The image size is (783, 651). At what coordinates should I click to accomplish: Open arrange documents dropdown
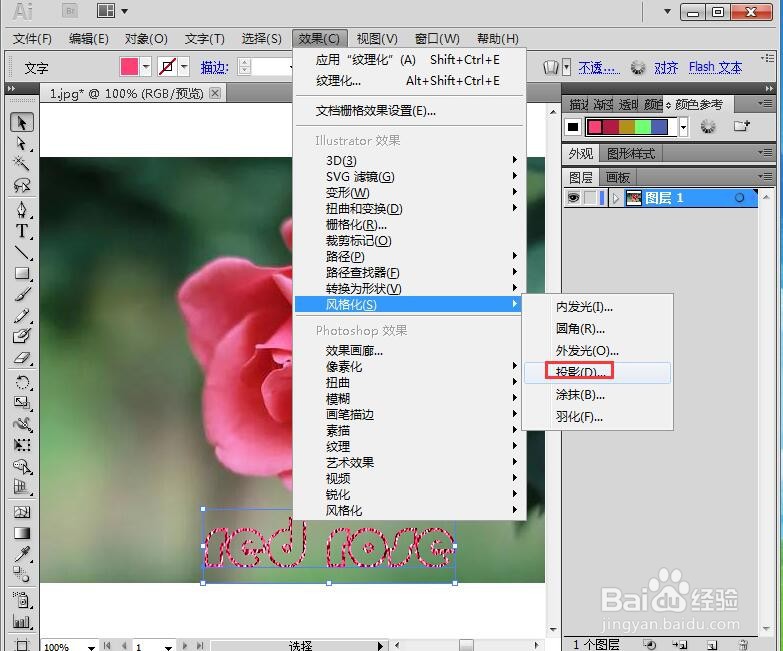click(x=112, y=10)
